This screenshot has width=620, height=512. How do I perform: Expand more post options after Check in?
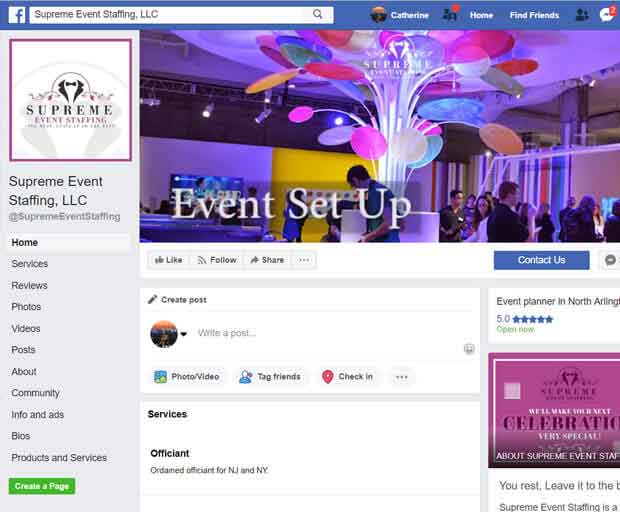402,377
